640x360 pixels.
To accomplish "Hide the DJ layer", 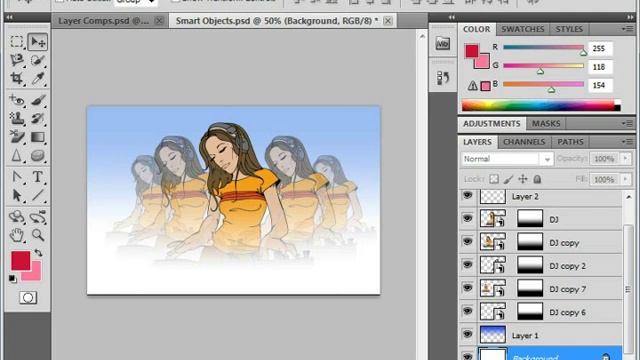I will click(467, 218).
